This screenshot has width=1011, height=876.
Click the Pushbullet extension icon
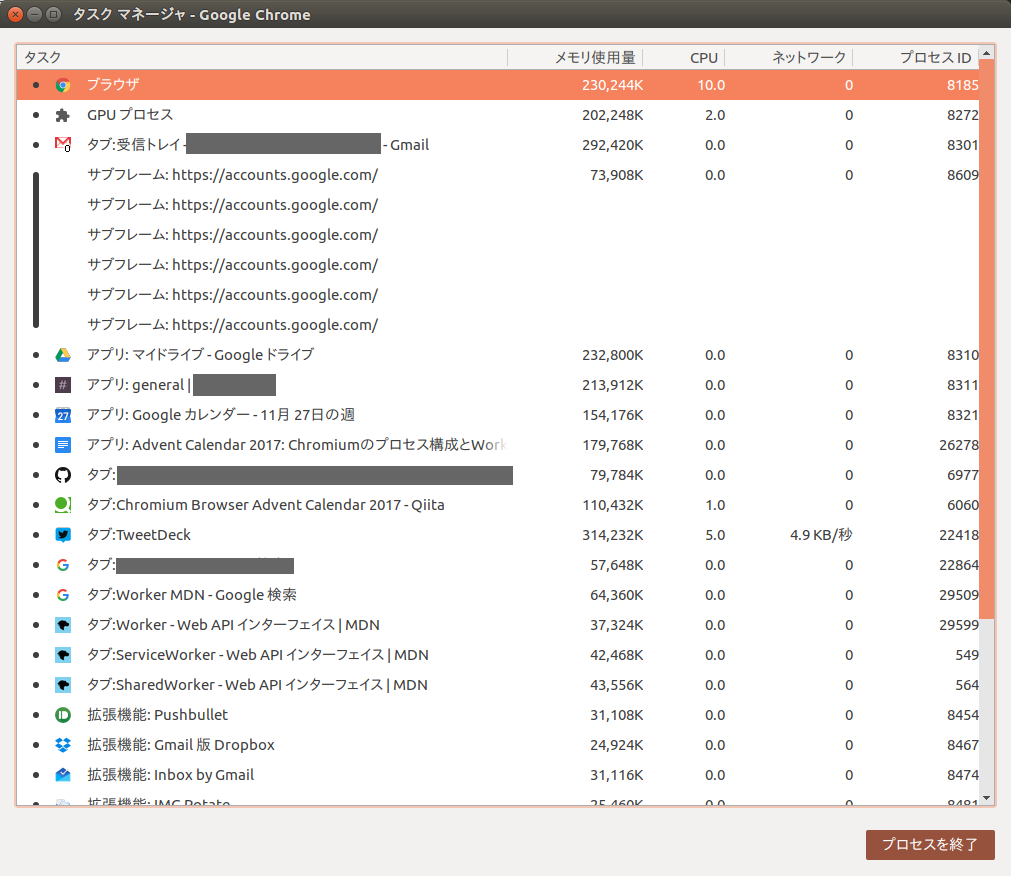(62, 715)
